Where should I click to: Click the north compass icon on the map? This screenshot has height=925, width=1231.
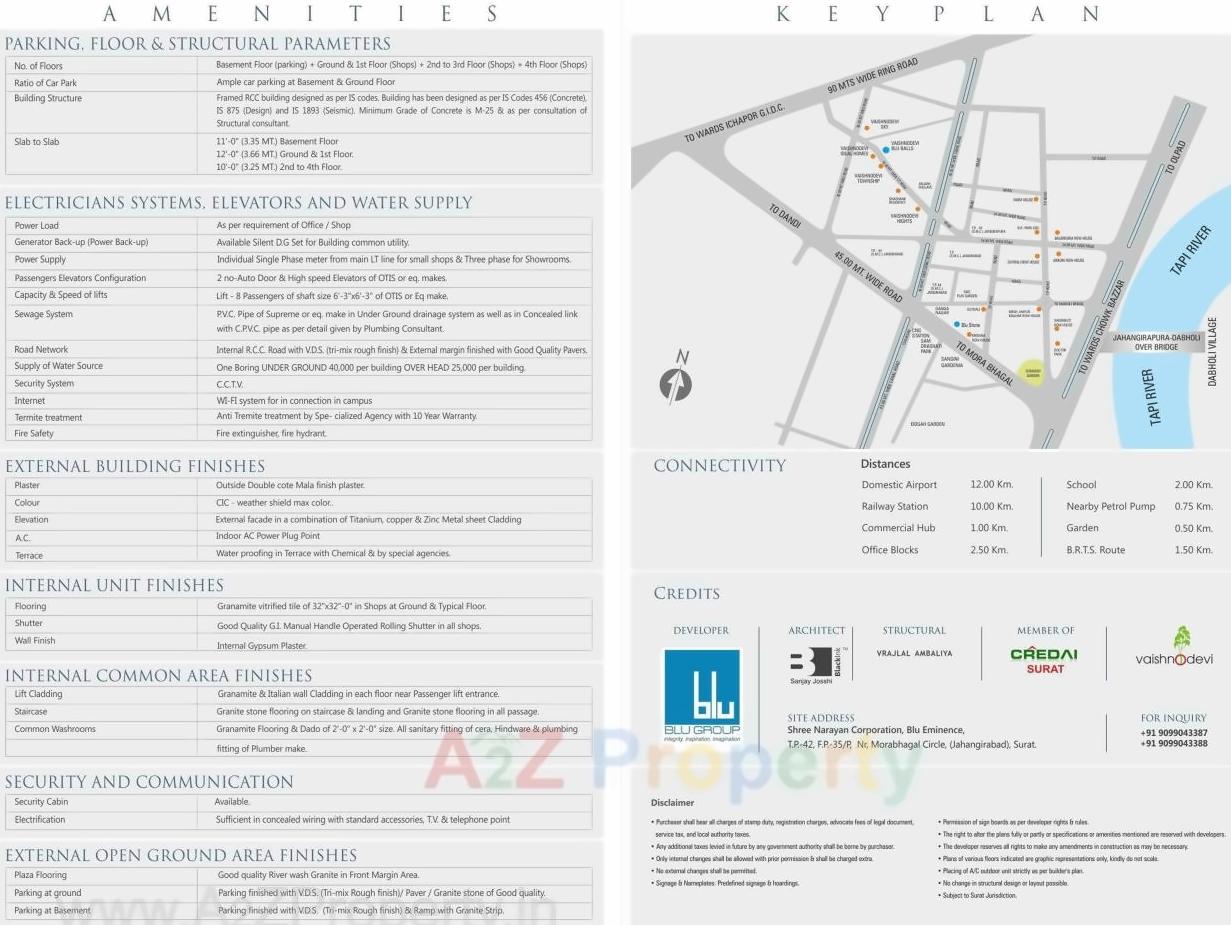[678, 383]
